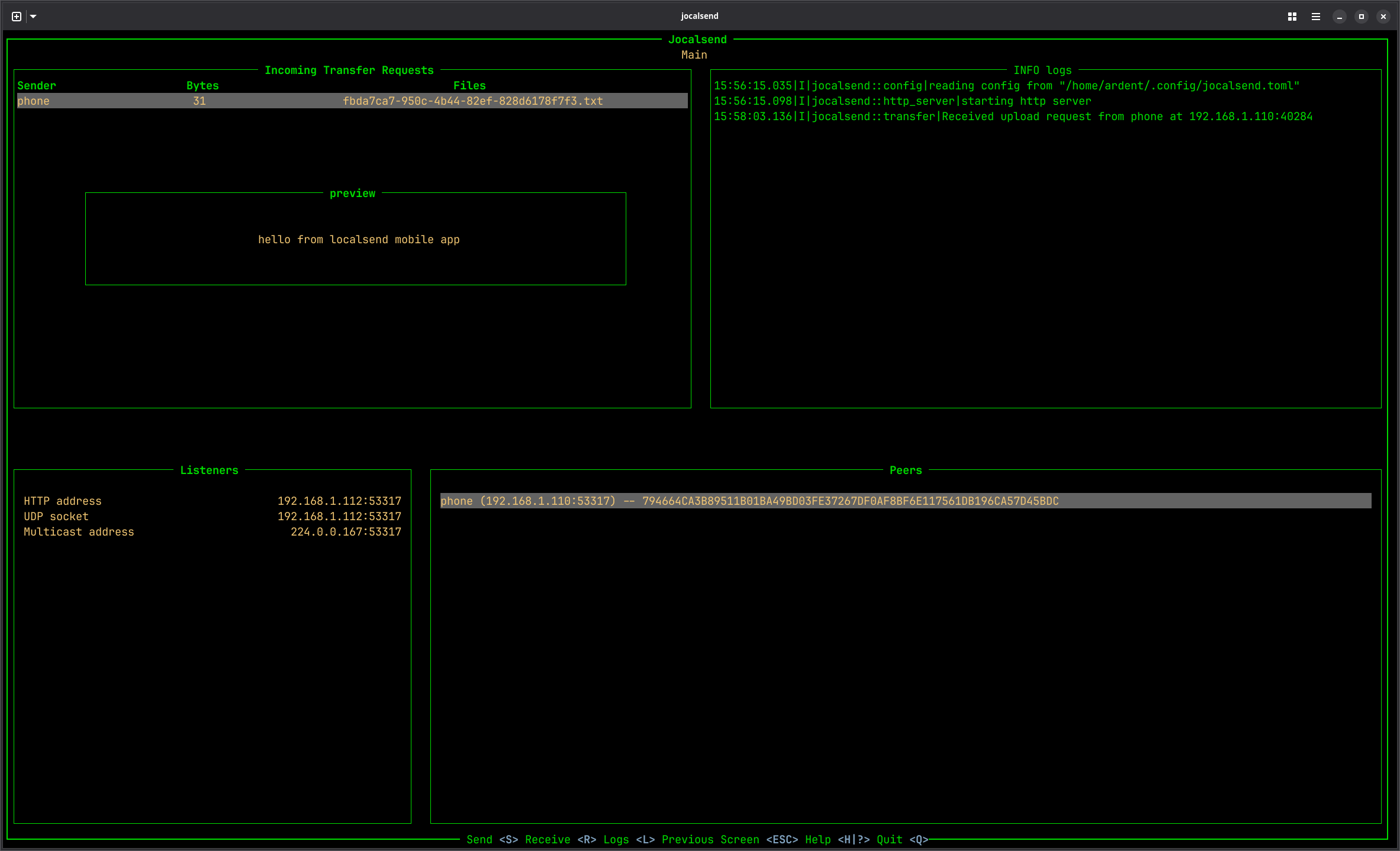
Task: Click Previous Screen <ESC> shortcut
Action: click(x=729, y=840)
